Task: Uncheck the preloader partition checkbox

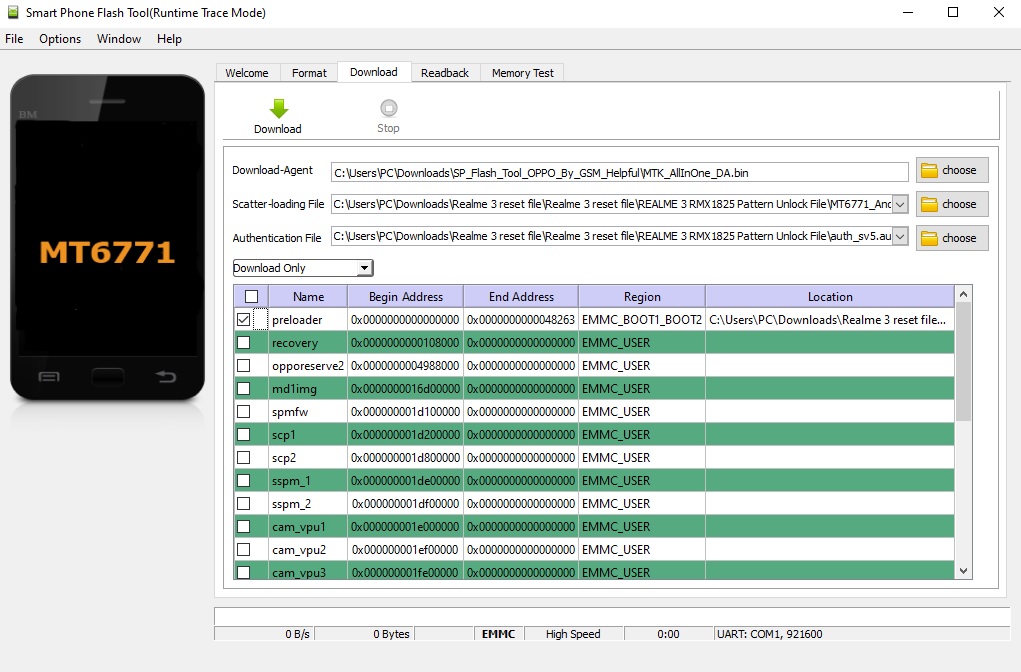Action: point(244,320)
